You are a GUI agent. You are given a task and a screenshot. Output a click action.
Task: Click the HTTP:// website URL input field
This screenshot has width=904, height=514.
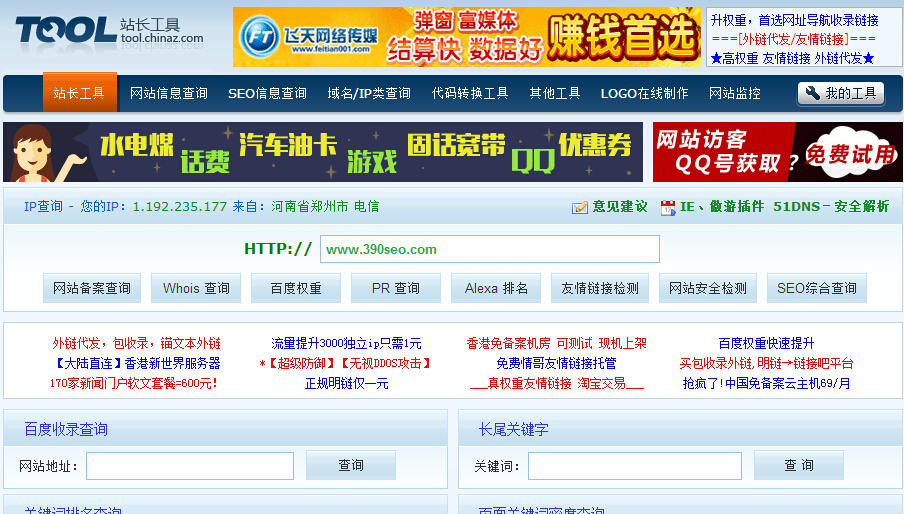489,249
